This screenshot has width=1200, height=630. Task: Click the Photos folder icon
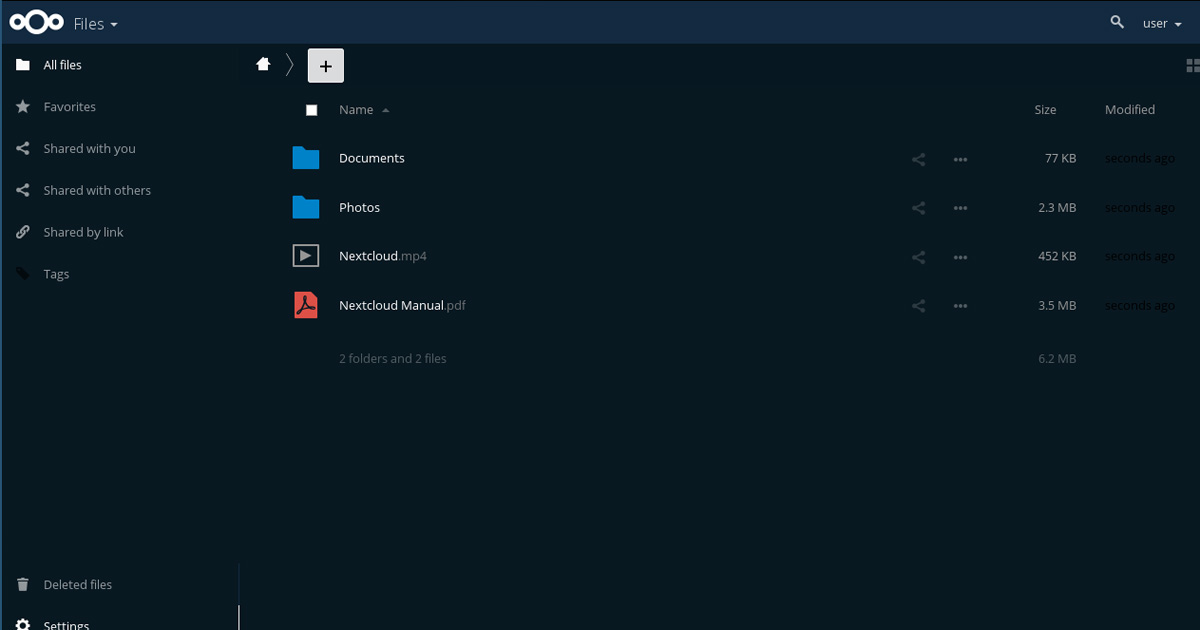[306, 207]
